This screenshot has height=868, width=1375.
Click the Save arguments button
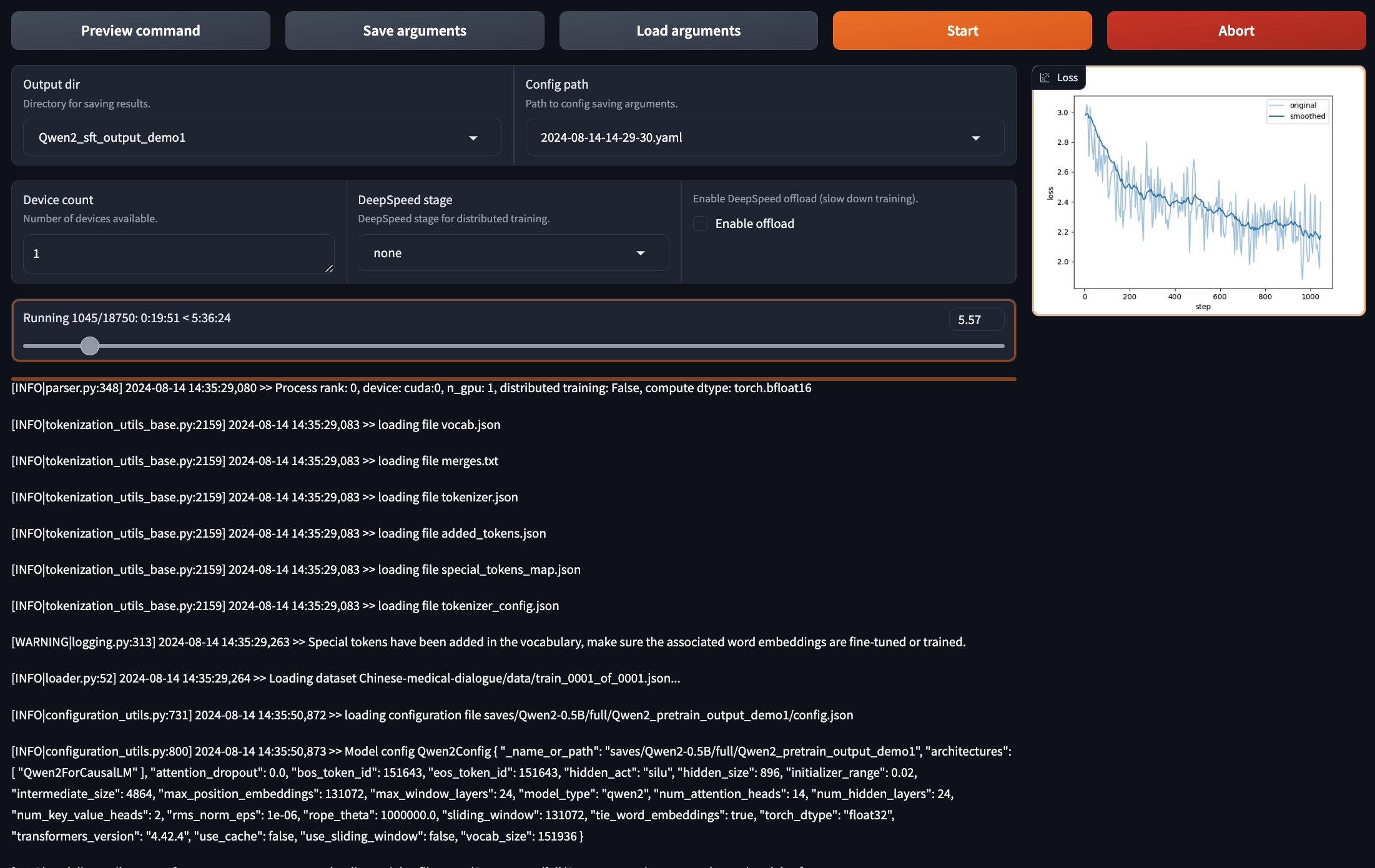[414, 31]
